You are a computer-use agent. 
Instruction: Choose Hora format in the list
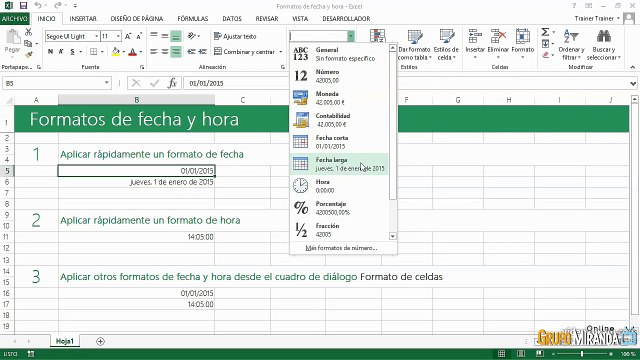[x=339, y=186]
